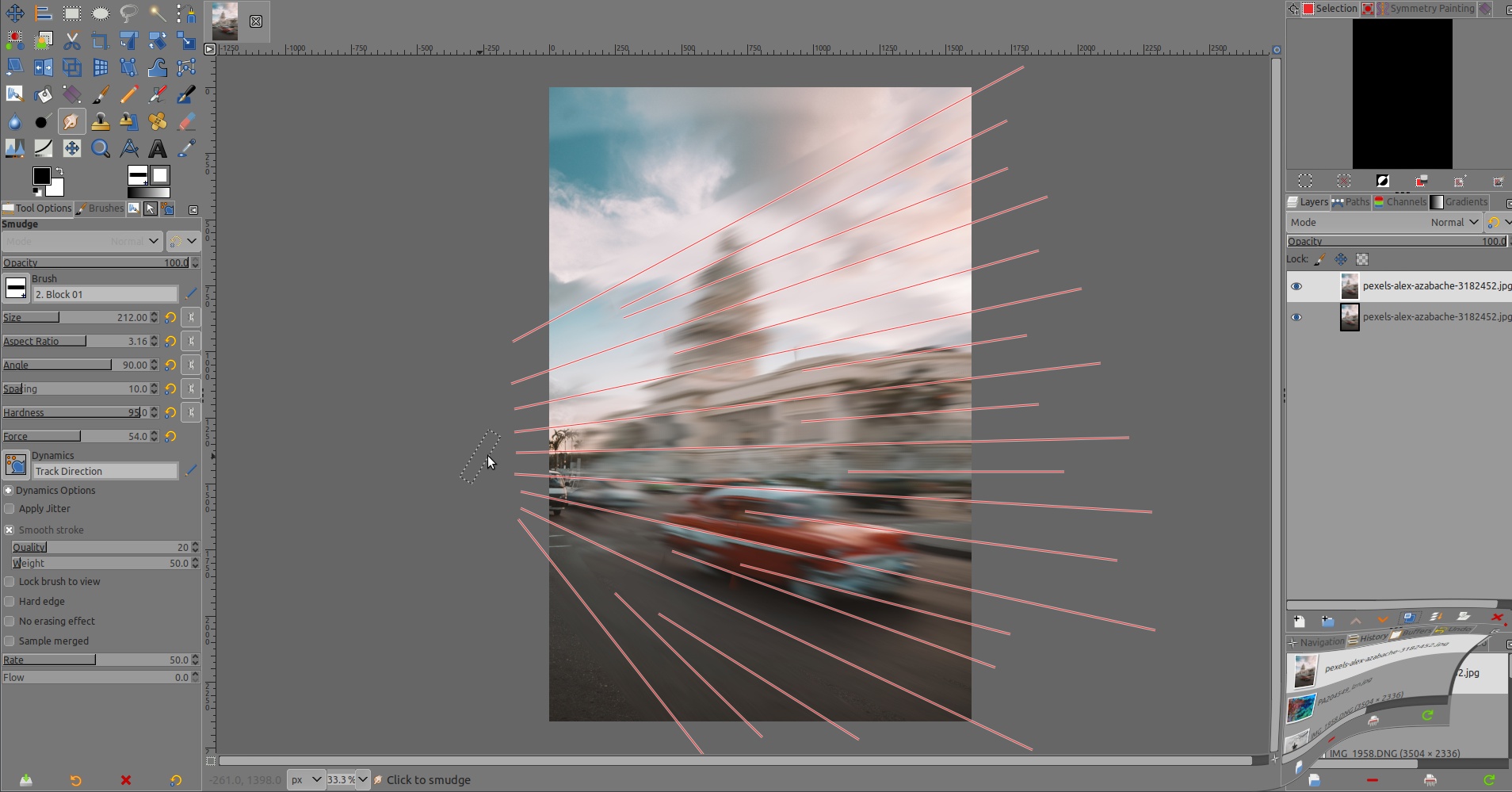This screenshot has width=1512, height=792.
Task: Open the Navigation tab
Action: coord(1316,642)
